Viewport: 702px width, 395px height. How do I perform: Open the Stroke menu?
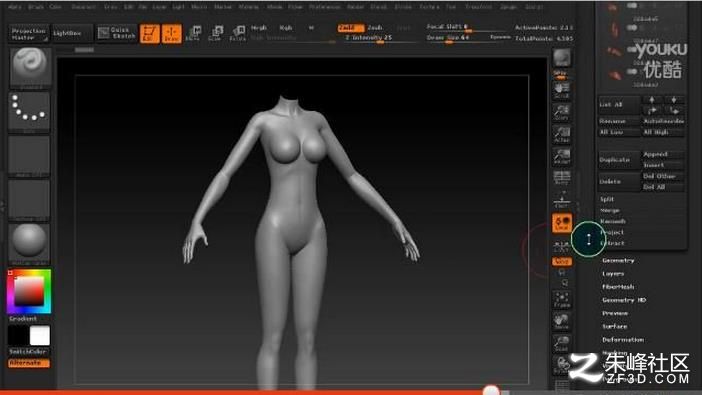click(x=403, y=7)
